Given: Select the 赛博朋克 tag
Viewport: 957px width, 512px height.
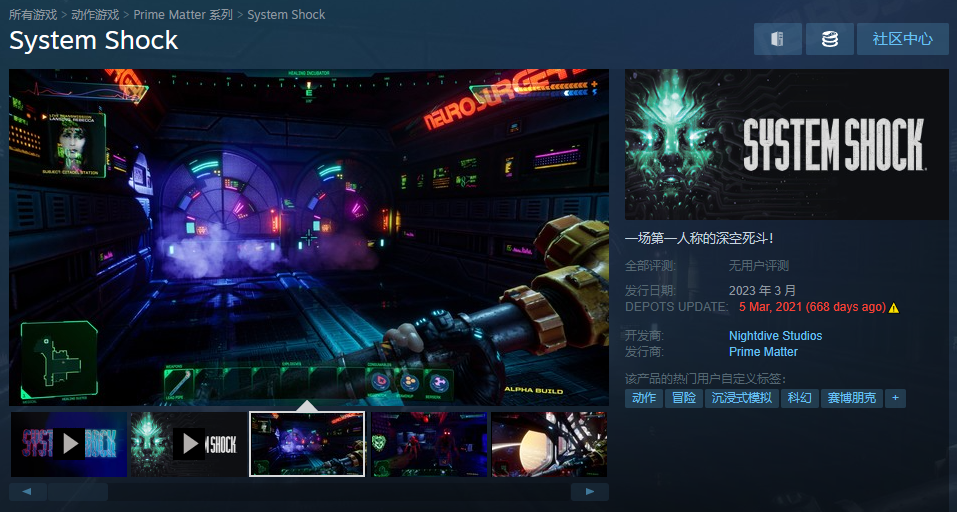Looking at the screenshot, I should click(x=851, y=398).
